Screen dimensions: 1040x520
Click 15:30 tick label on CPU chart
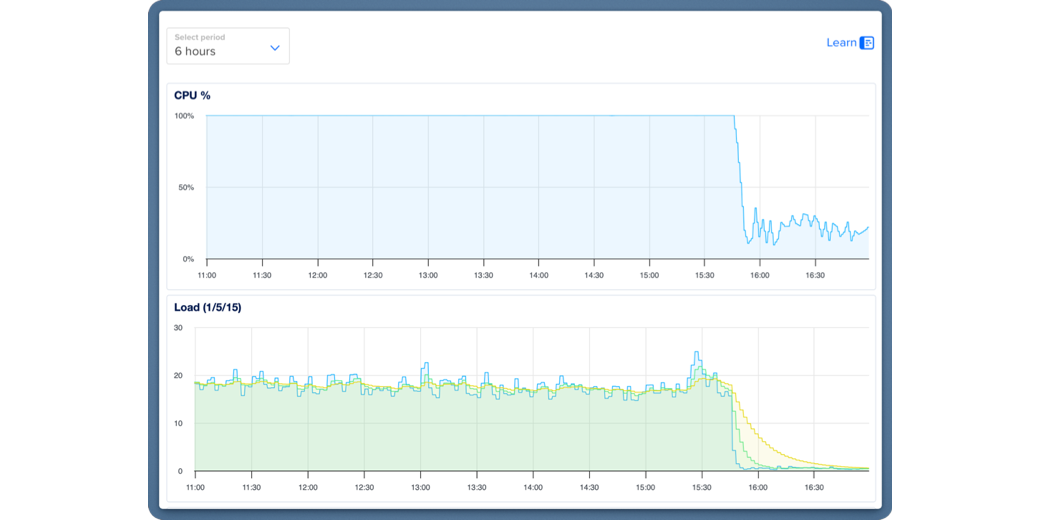click(x=704, y=275)
